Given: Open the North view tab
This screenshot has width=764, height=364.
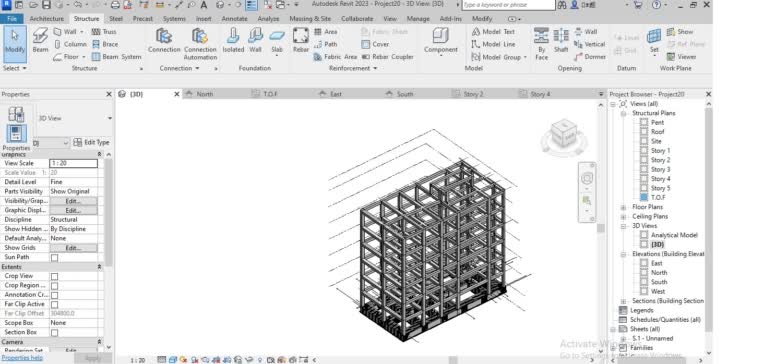Looking at the screenshot, I should (x=205, y=94).
